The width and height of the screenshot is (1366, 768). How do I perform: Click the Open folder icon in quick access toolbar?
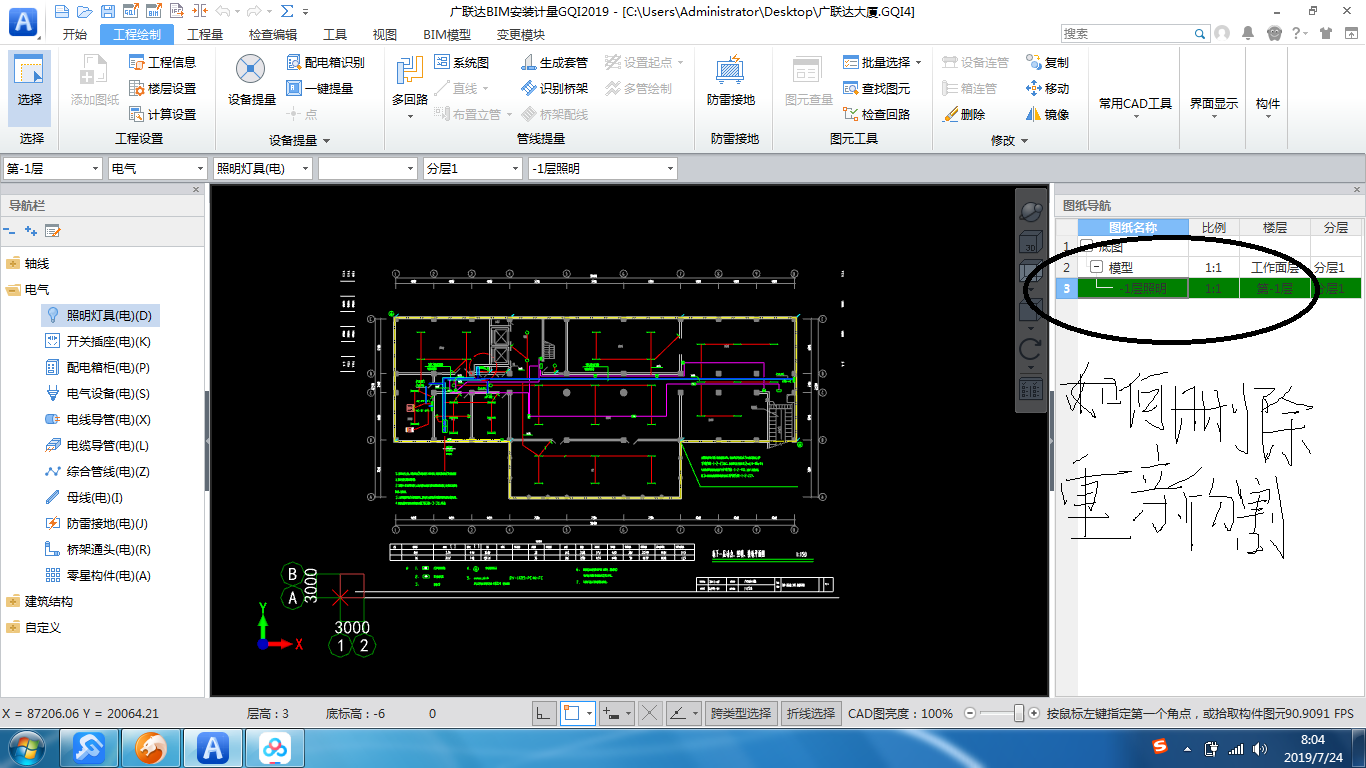tap(84, 11)
